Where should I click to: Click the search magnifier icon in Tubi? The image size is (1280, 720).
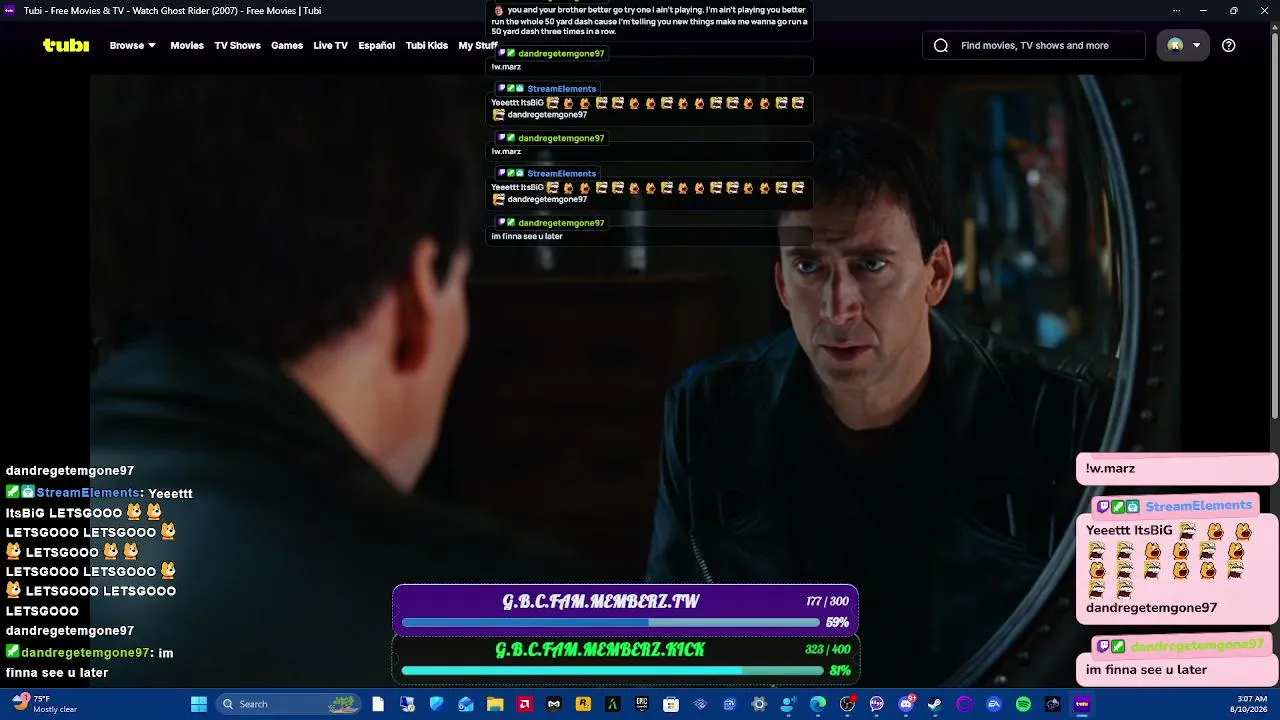point(941,45)
